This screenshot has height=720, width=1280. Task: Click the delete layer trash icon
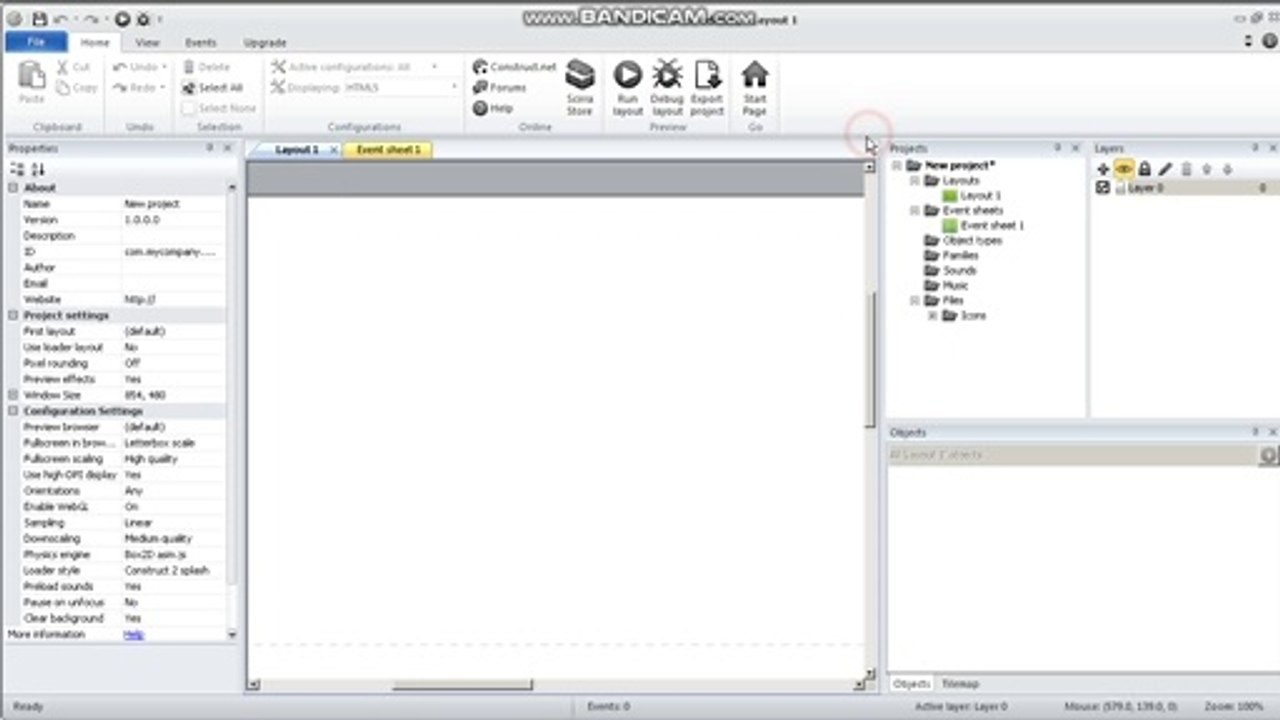pyautogui.click(x=1187, y=169)
